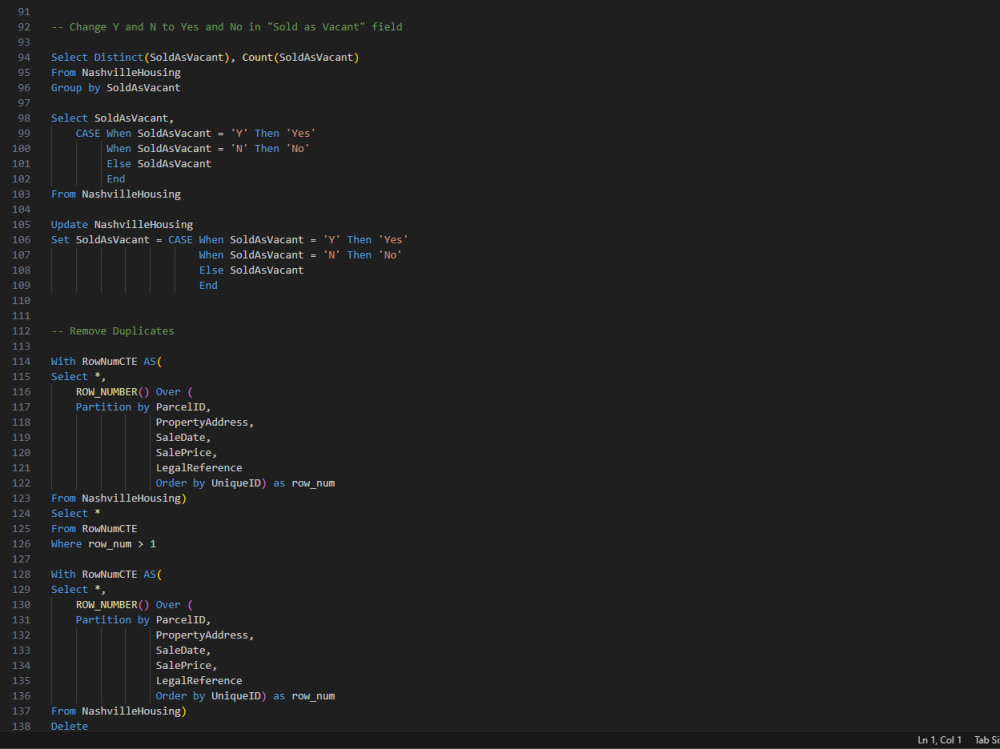The width and height of the screenshot is (1000, 749).
Task: Click 'From NashvilleHousing)' on line 137
Action: click(x=119, y=711)
